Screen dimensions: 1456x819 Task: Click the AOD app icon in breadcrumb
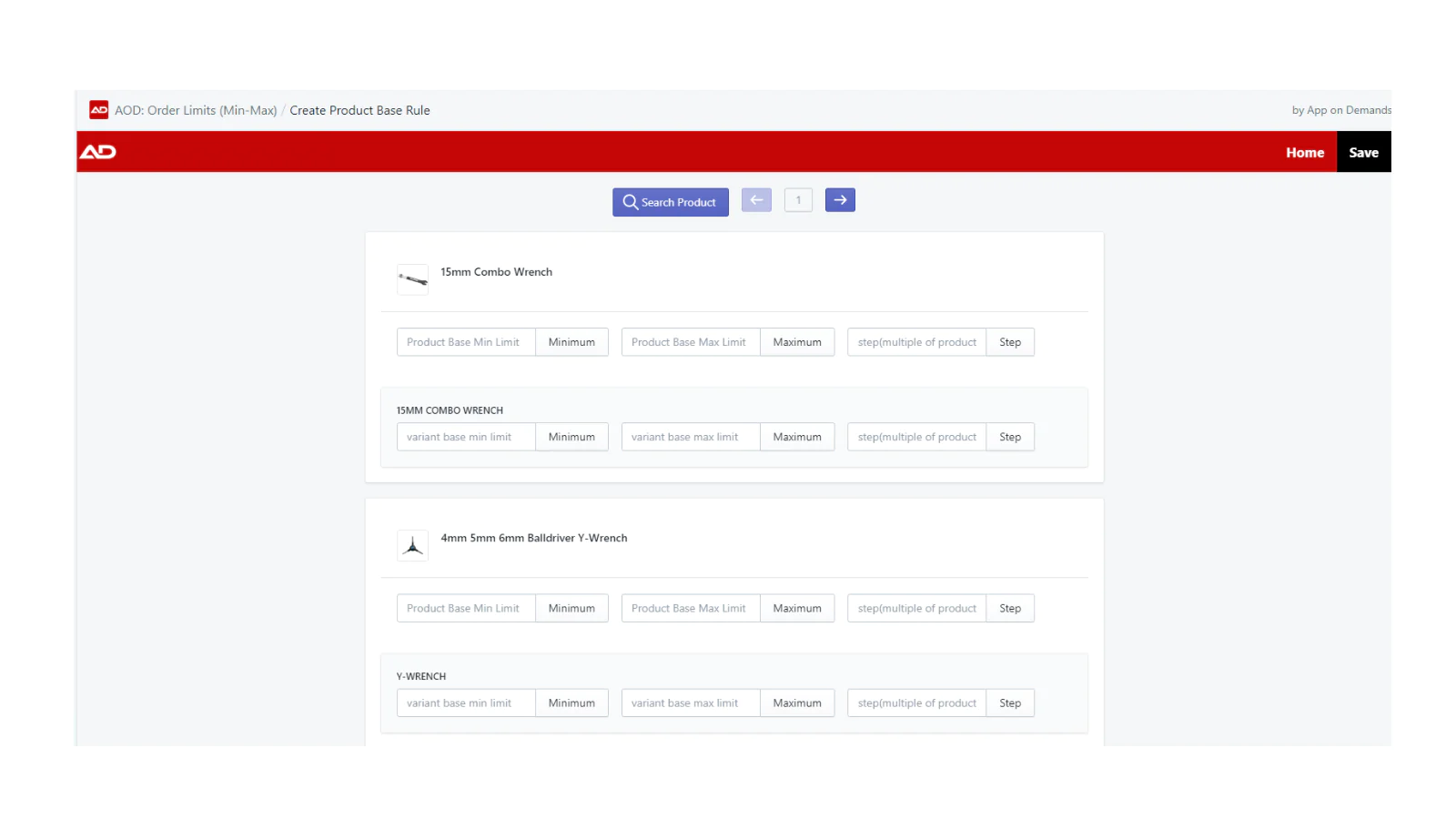pos(98,110)
